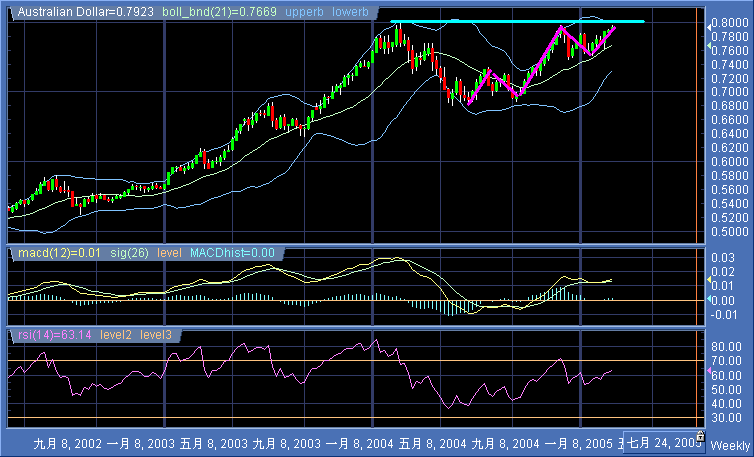This screenshot has height=457, width=754.
Task: Click the 九月 8, 2002 date axis label
Action: coord(67,442)
